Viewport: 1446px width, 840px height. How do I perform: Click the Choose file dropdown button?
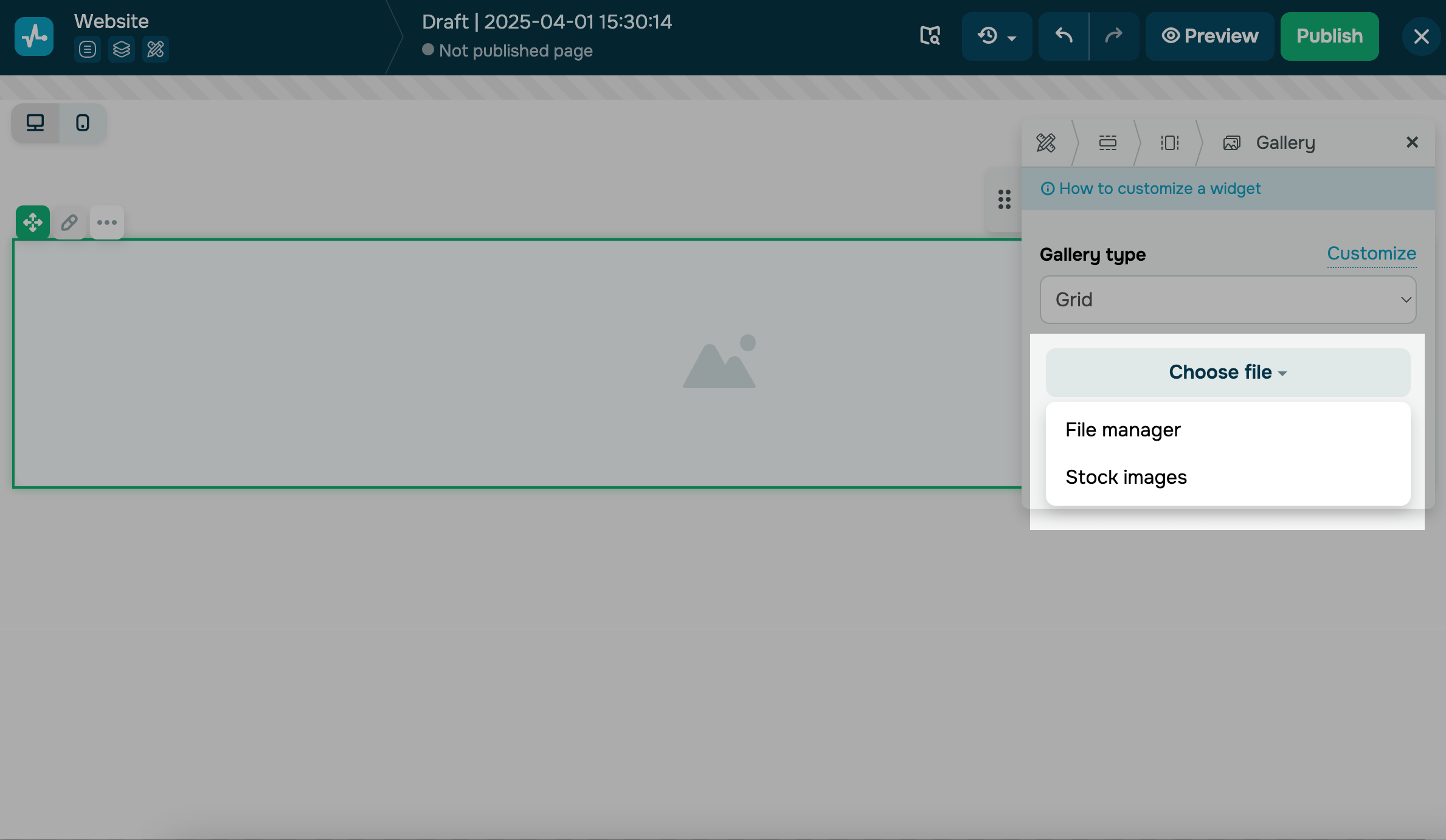(1228, 372)
